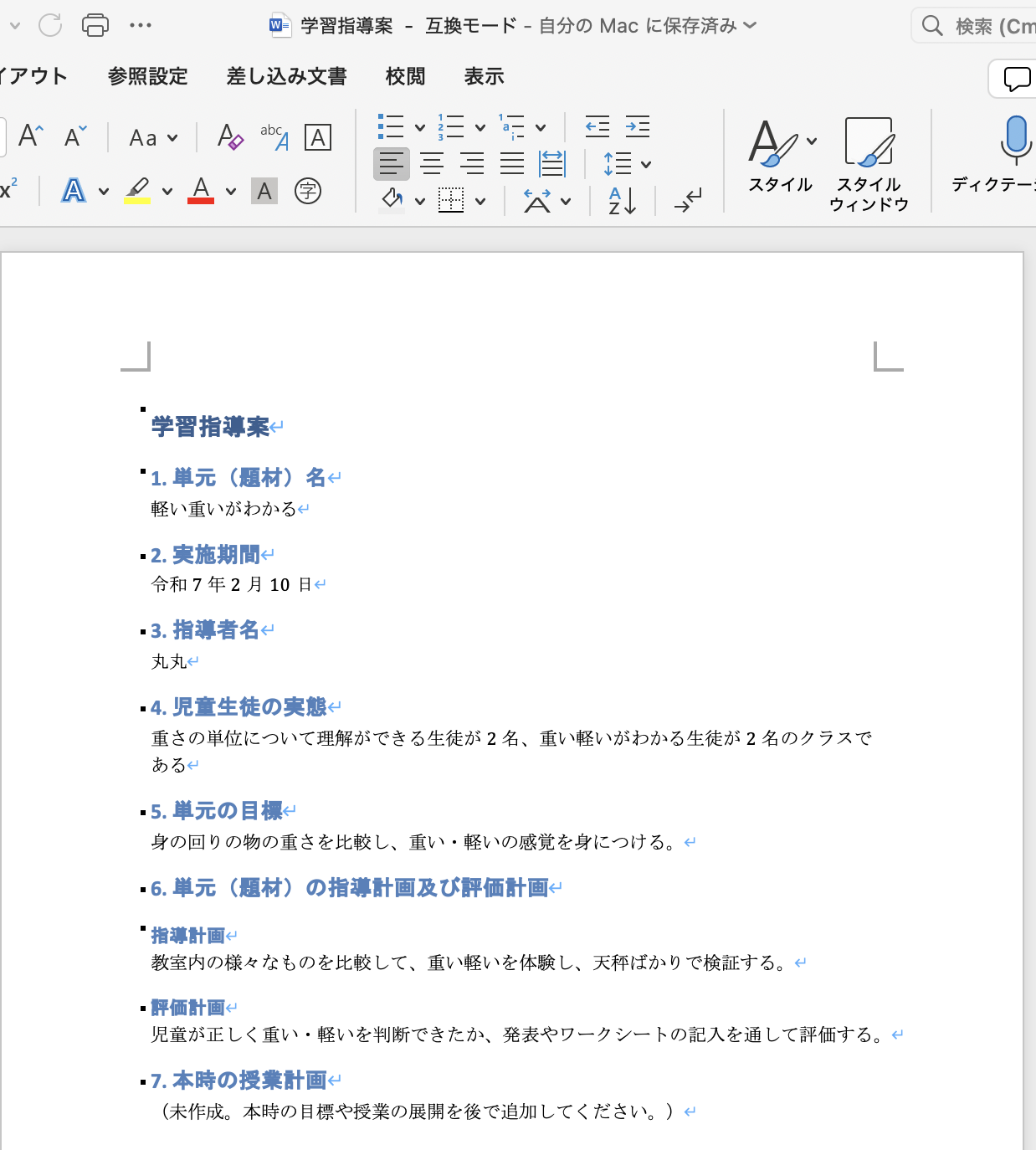This screenshot has width=1036, height=1150.
Task: Select the Decrease Font Size icon
Action: point(74,136)
